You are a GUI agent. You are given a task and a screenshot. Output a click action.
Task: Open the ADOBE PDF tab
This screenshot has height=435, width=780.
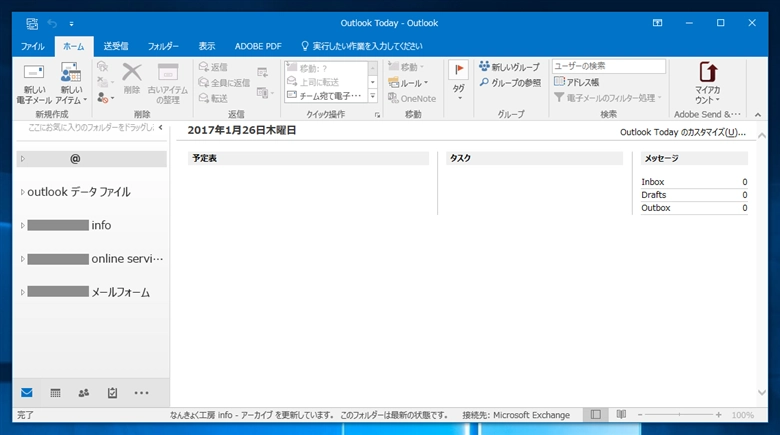258,46
